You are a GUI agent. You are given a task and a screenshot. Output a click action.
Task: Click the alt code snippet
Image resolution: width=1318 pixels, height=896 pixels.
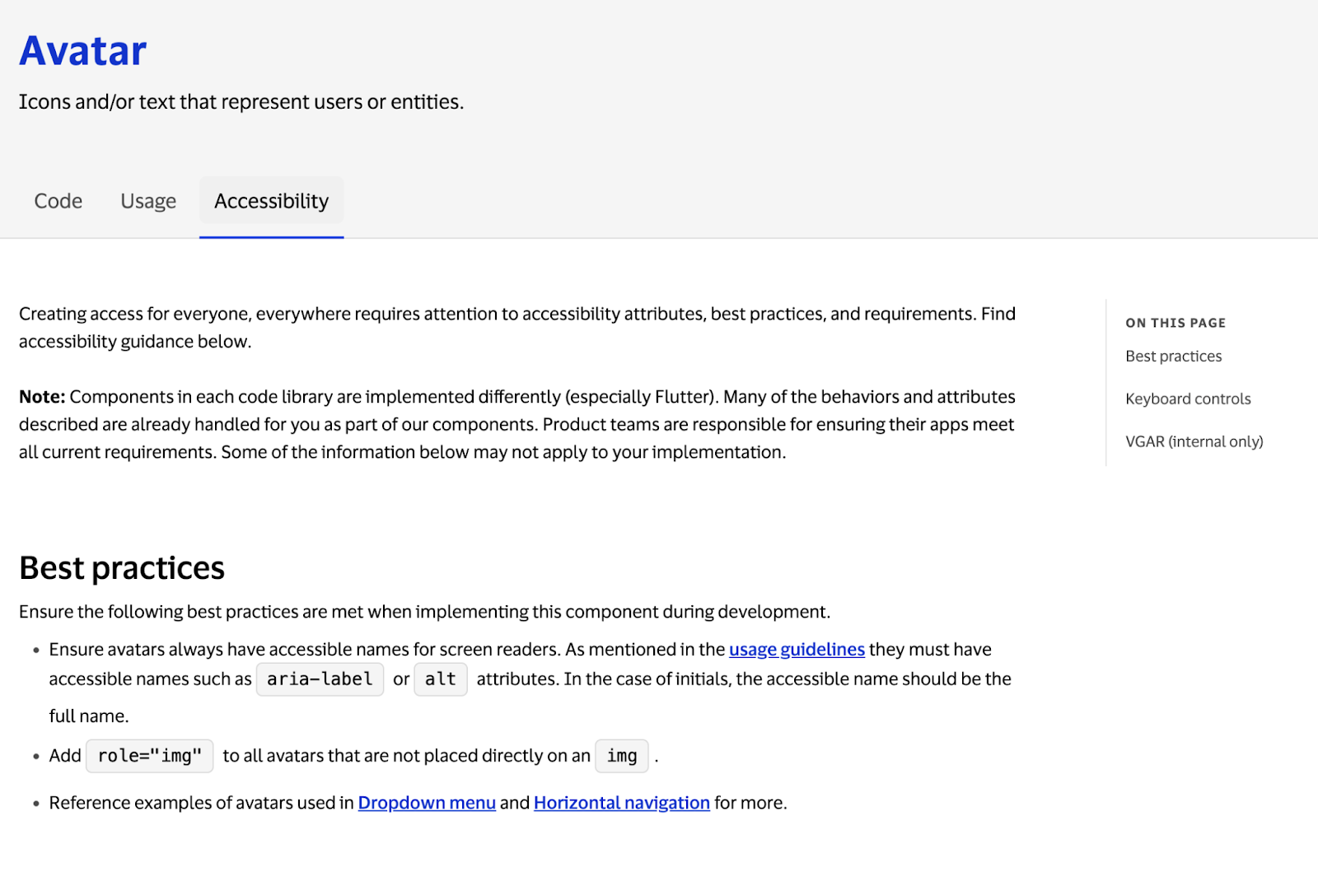440,679
